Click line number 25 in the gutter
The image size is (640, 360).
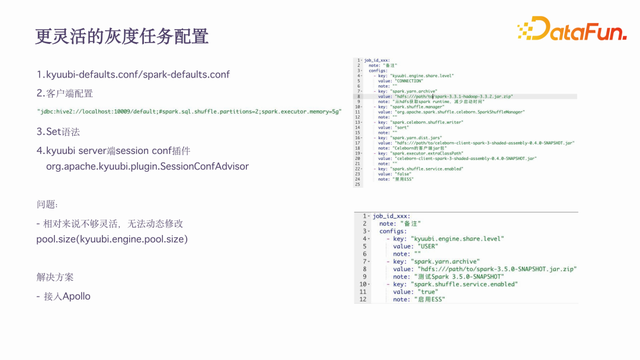point(358,184)
